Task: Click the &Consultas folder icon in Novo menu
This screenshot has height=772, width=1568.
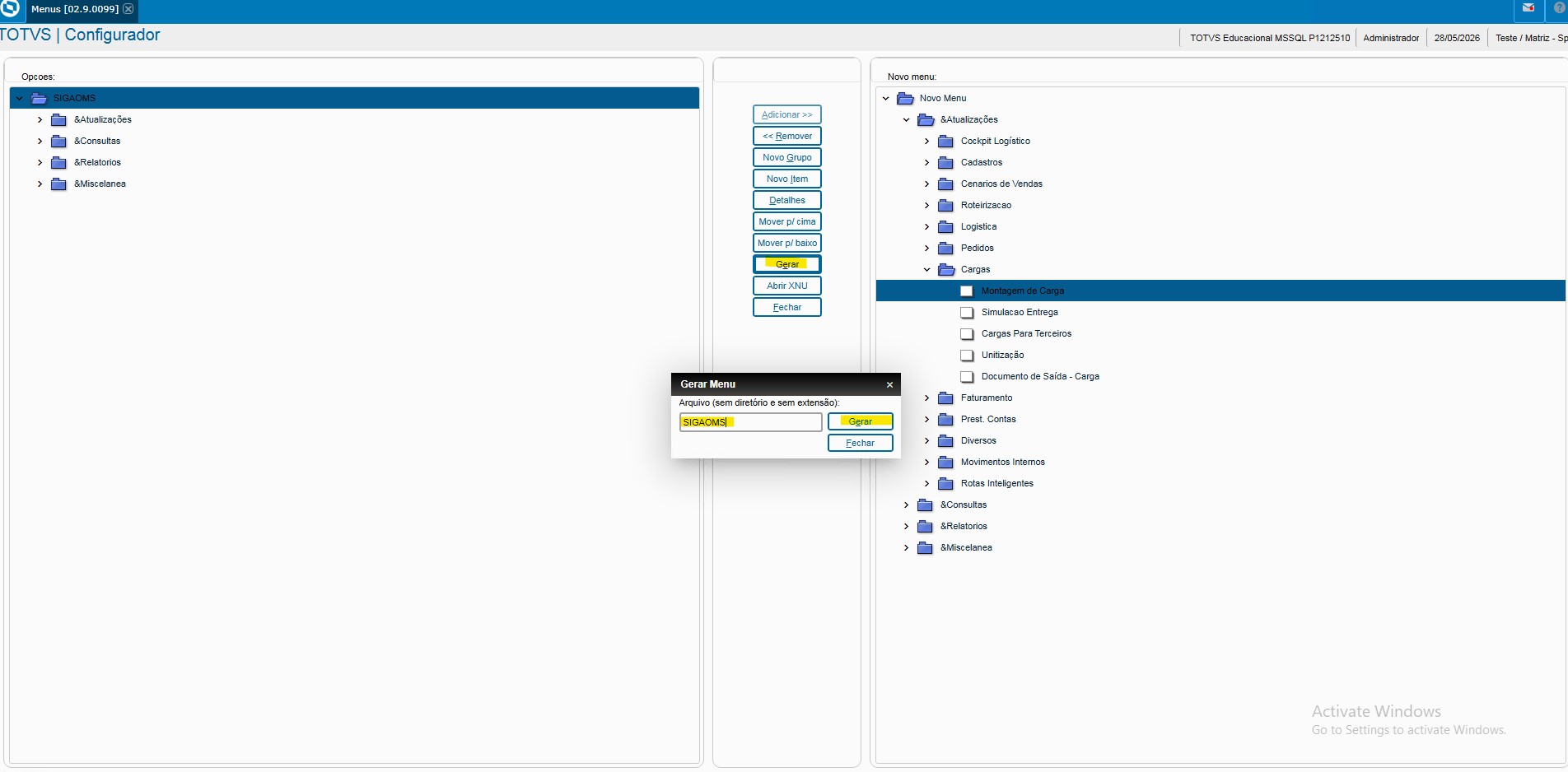Action: (926, 505)
